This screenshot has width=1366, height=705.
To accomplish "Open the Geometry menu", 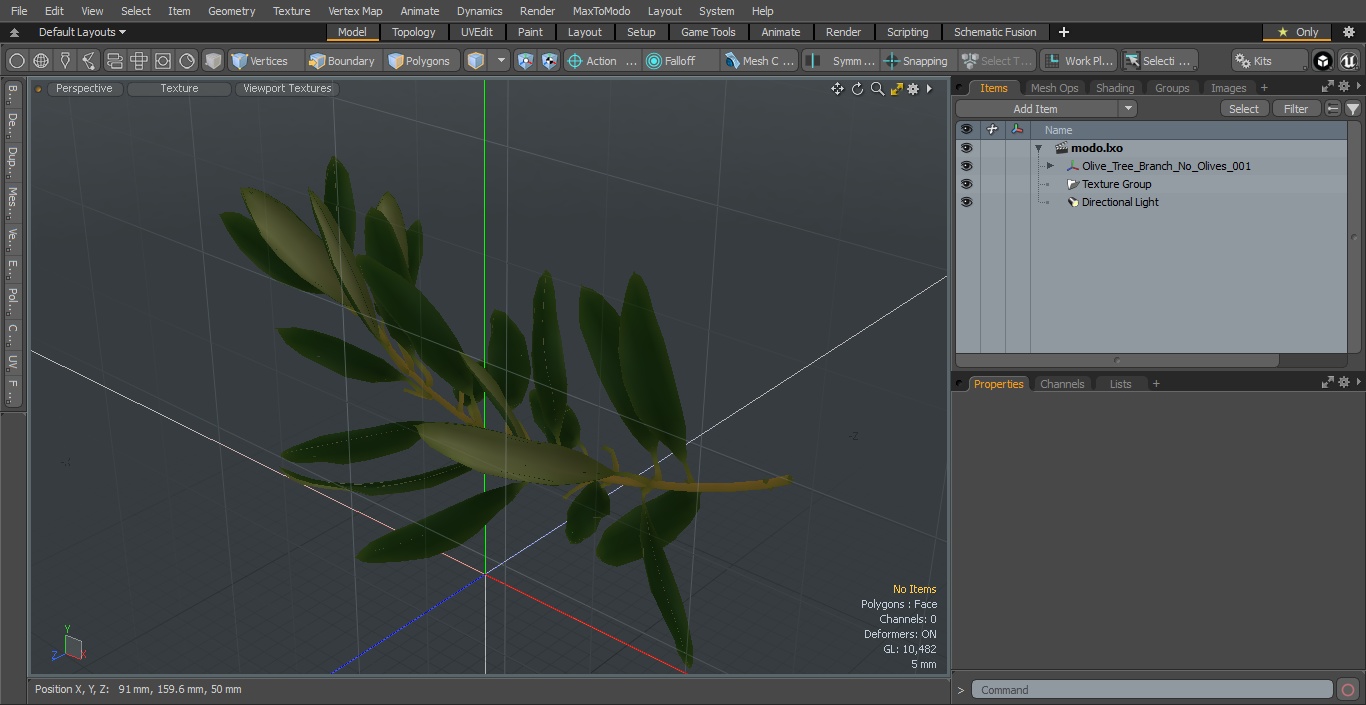I will point(231,11).
